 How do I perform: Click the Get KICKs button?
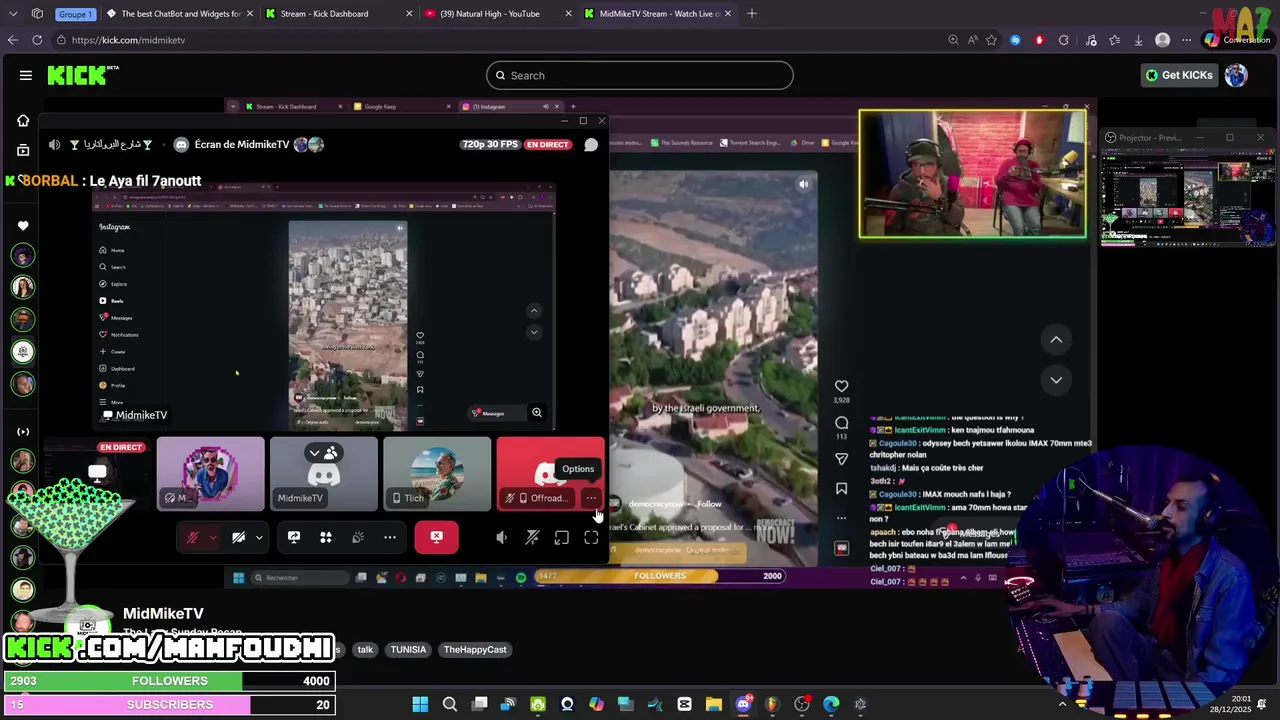point(1179,75)
